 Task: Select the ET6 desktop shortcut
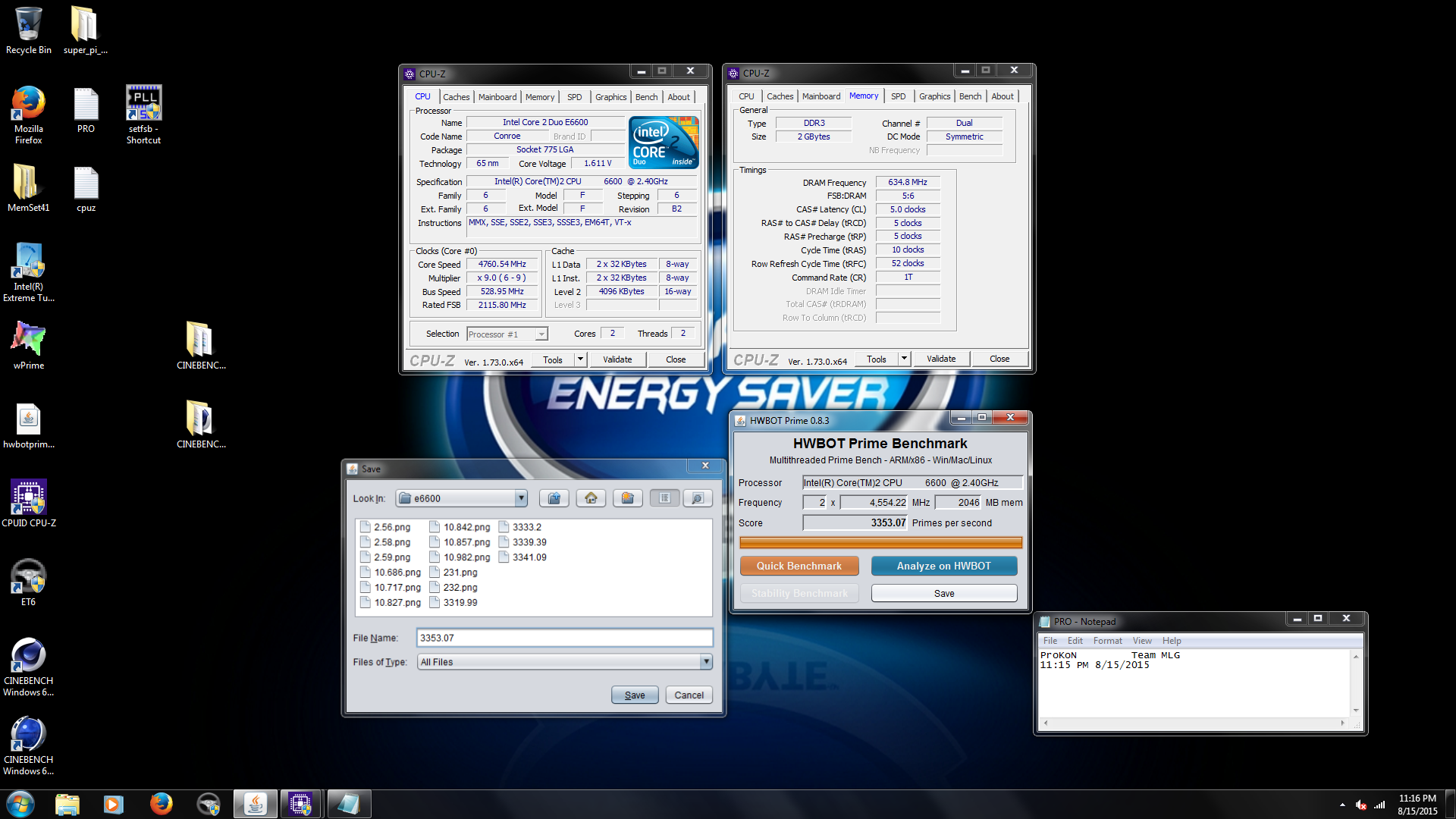(29, 582)
